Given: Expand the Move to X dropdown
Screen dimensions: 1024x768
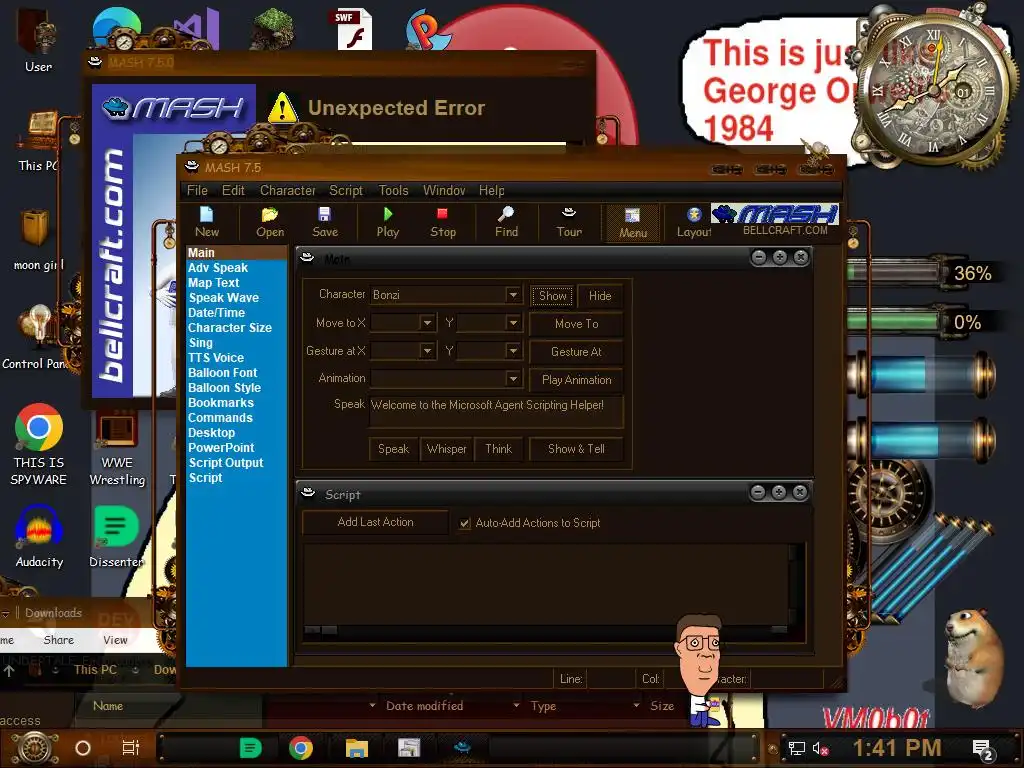Looking at the screenshot, I should point(427,323).
